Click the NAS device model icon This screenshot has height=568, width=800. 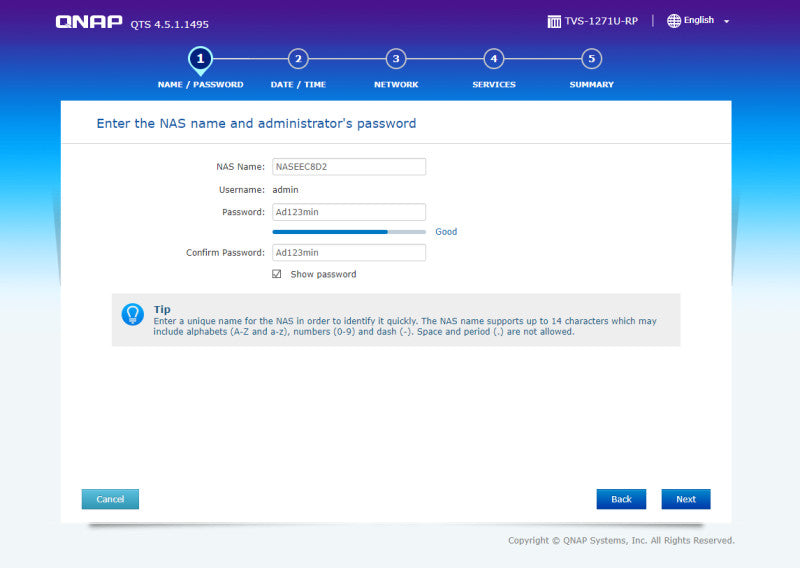pyautogui.click(x=554, y=21)
